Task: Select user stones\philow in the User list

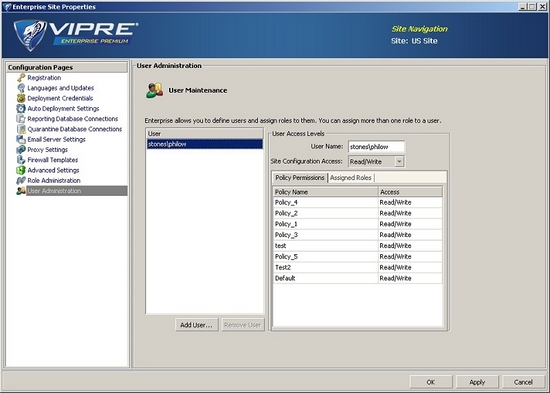Action: coord(204,144)
